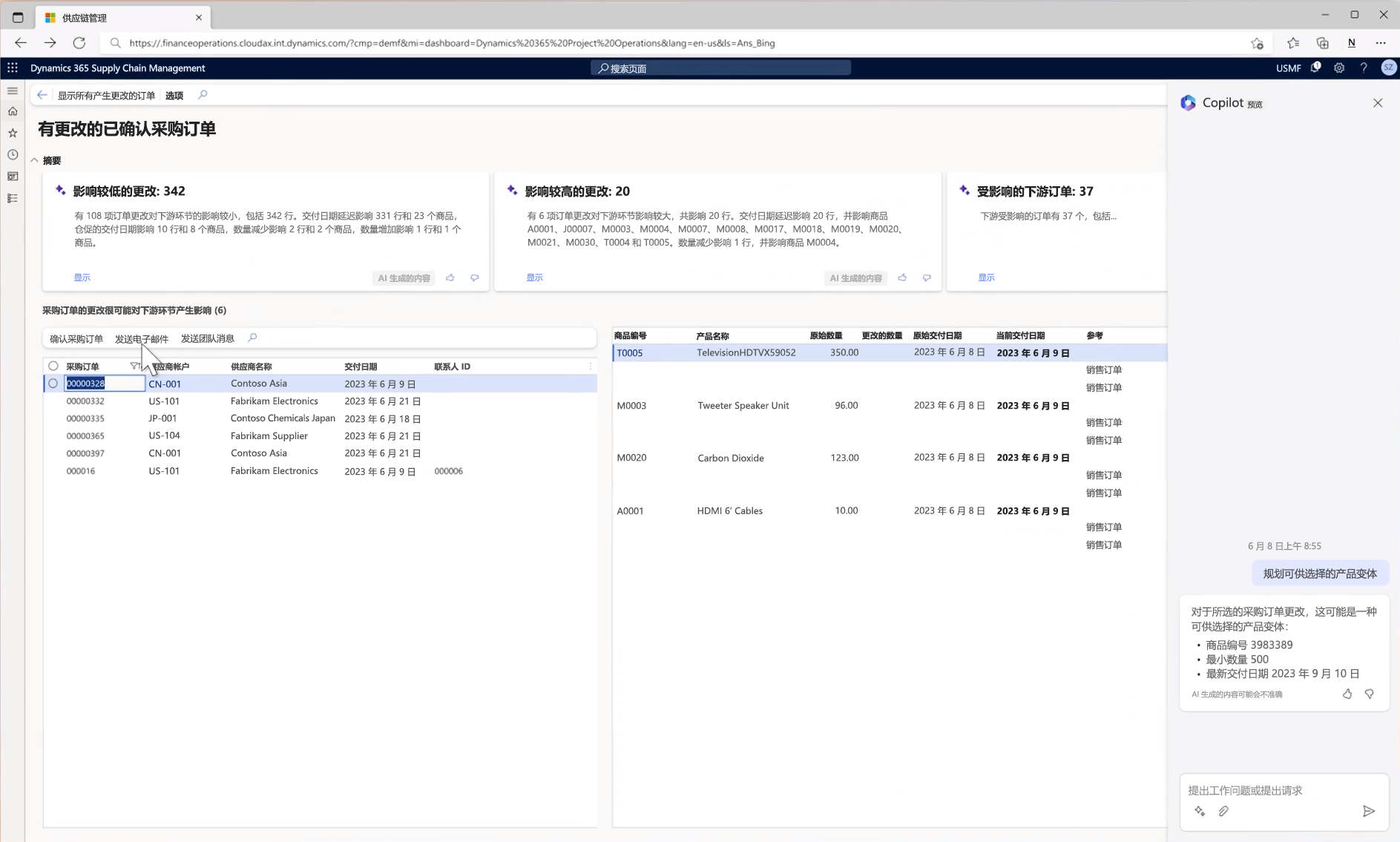Thumbs up the Copilot response
The image size is (1400, 842).
click(x=1347, y=694)
